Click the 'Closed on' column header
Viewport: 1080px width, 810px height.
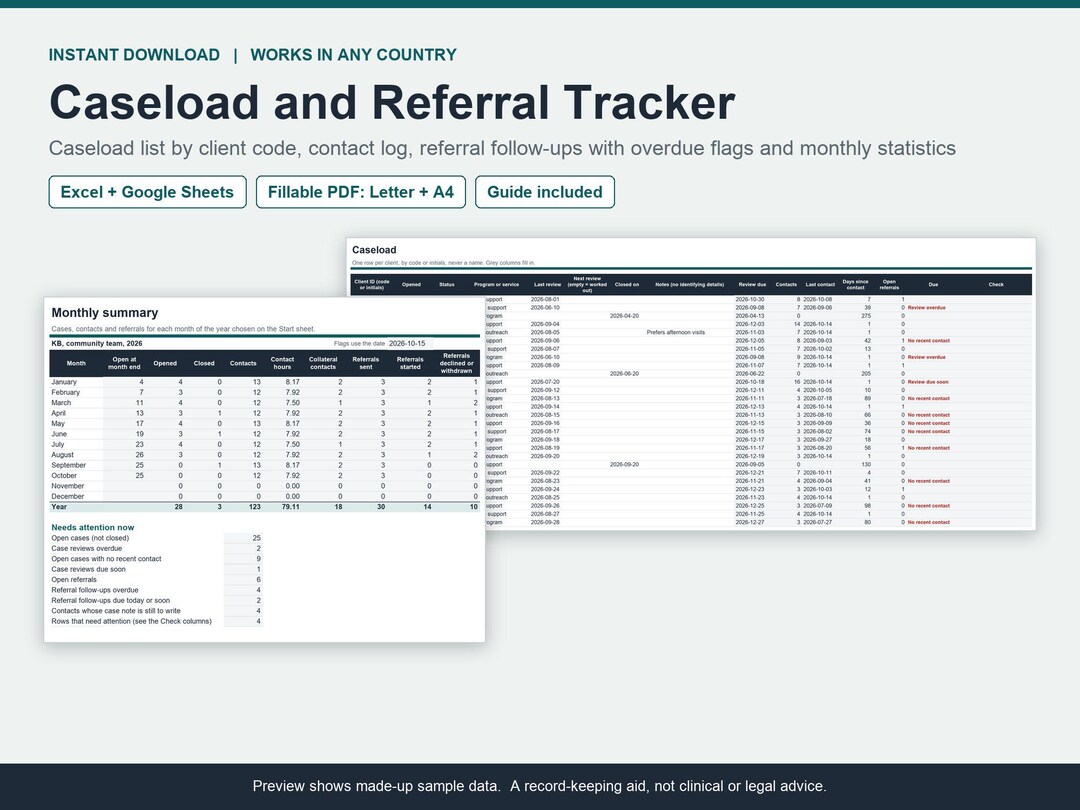click(627, 284)
